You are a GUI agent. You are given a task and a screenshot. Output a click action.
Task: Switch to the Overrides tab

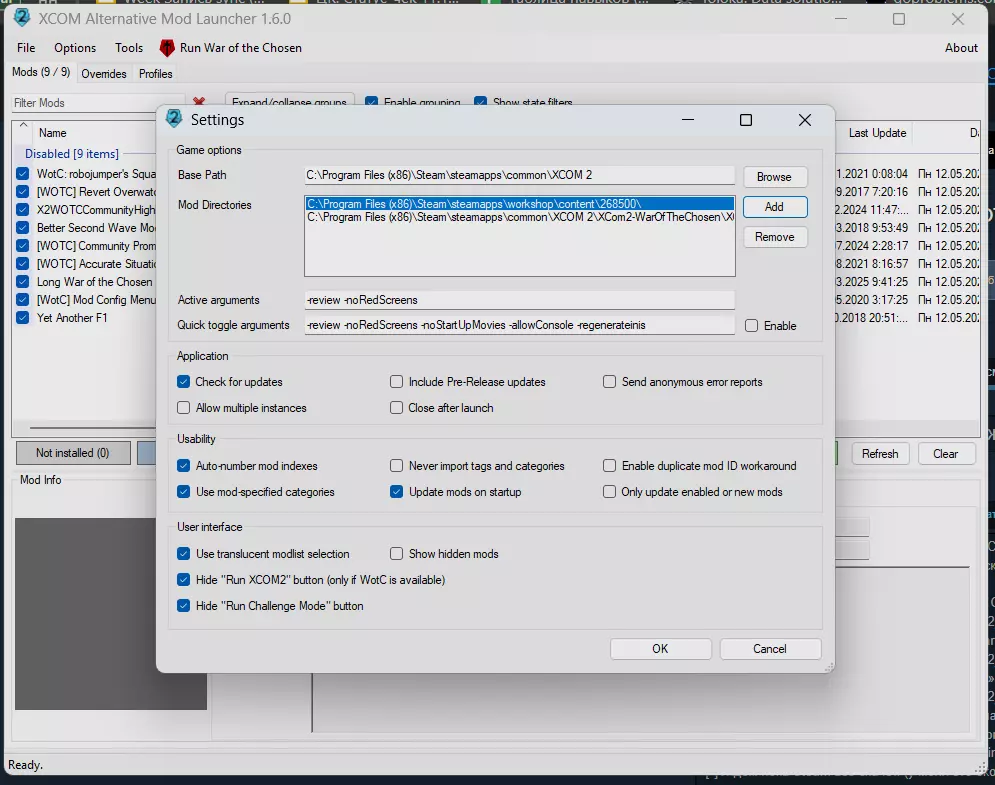(x=103, y=74)
